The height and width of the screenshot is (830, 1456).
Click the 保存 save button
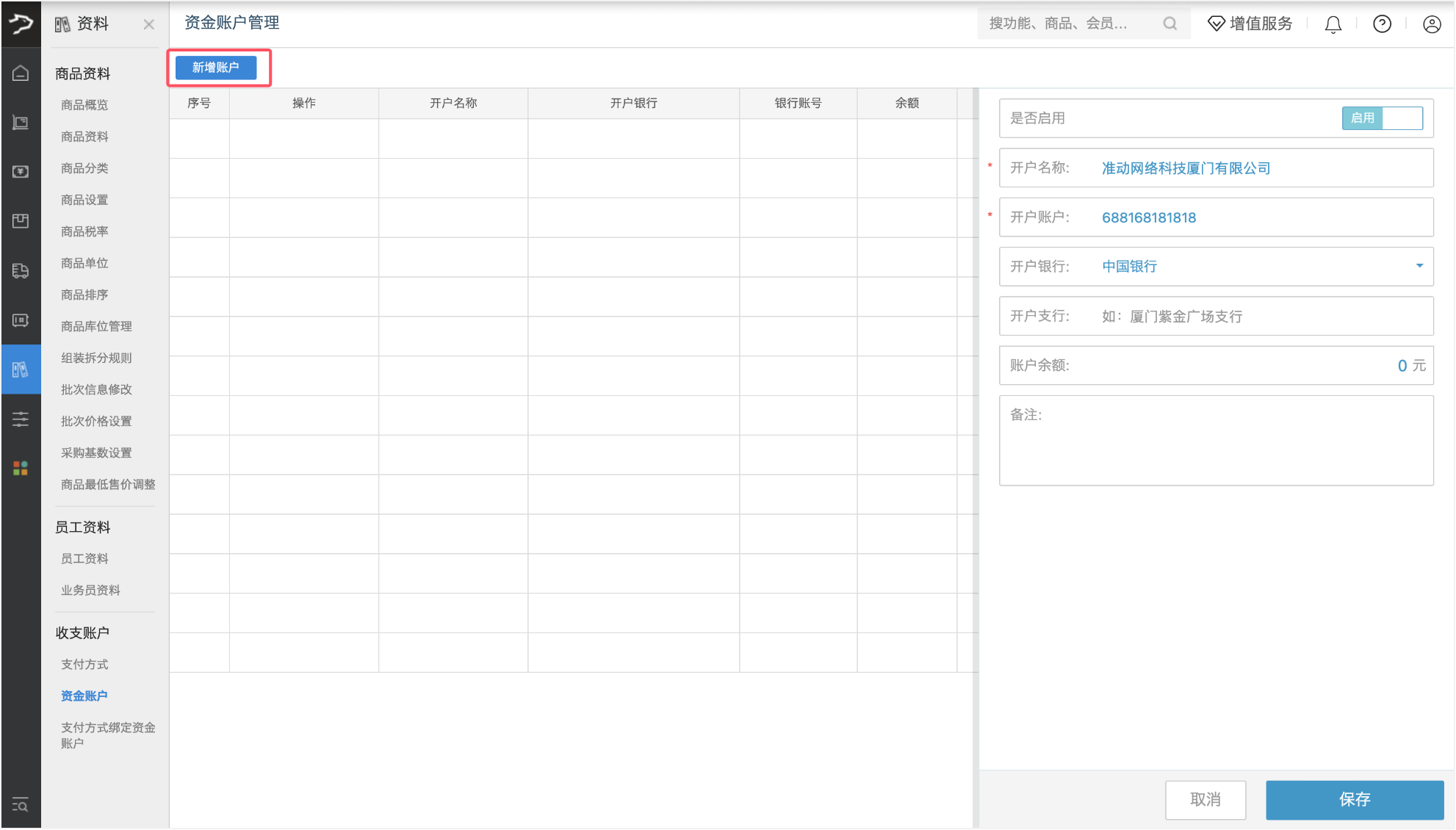click(x=1354, y=799)
